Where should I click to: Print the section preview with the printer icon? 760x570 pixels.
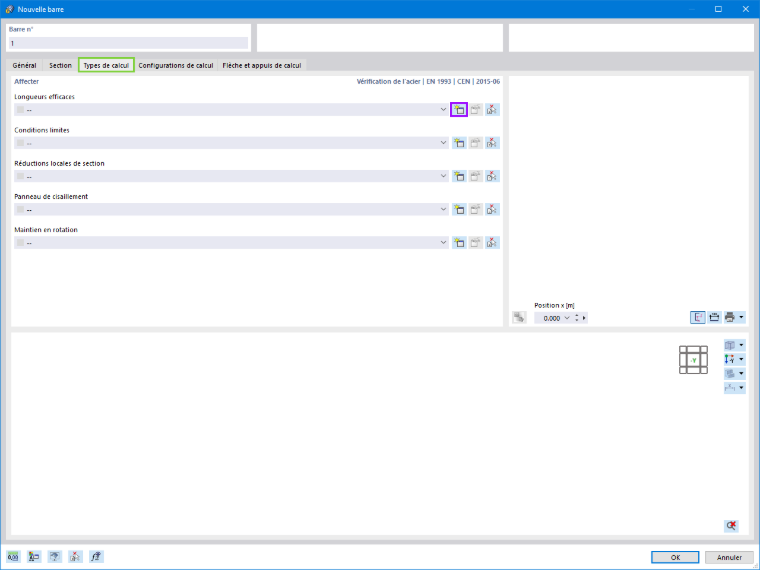pos(730,317)
